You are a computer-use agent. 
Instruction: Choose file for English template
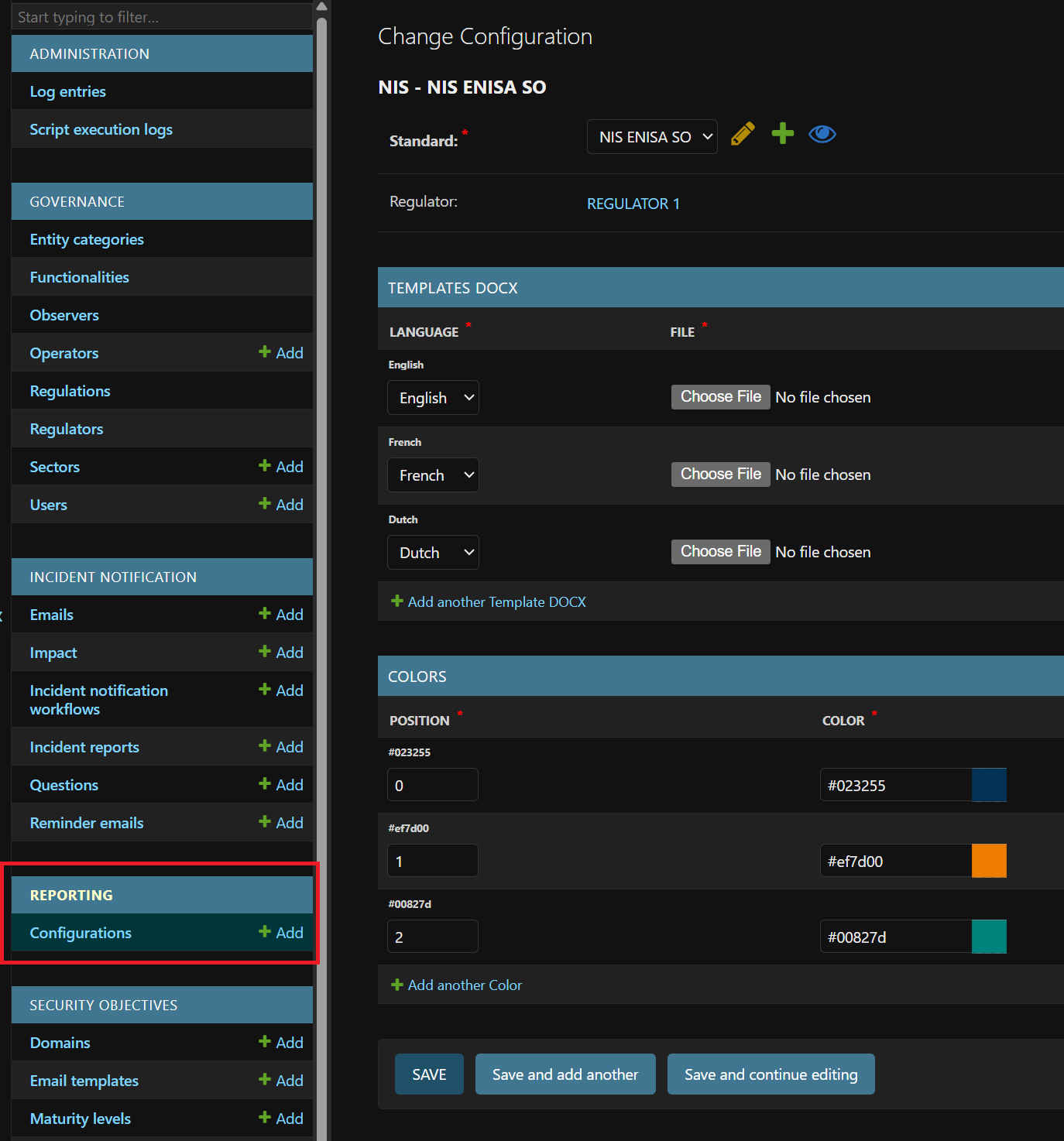pos(720,397)
